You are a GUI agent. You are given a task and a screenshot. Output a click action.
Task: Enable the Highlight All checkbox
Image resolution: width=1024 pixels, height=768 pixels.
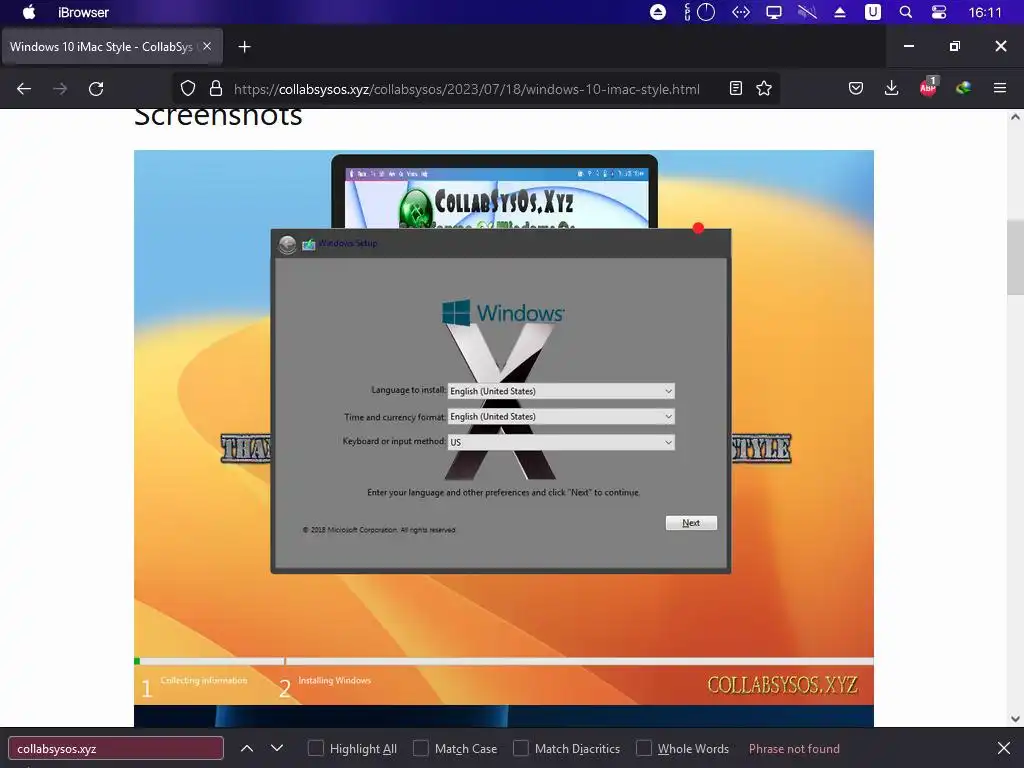point(315,748)
